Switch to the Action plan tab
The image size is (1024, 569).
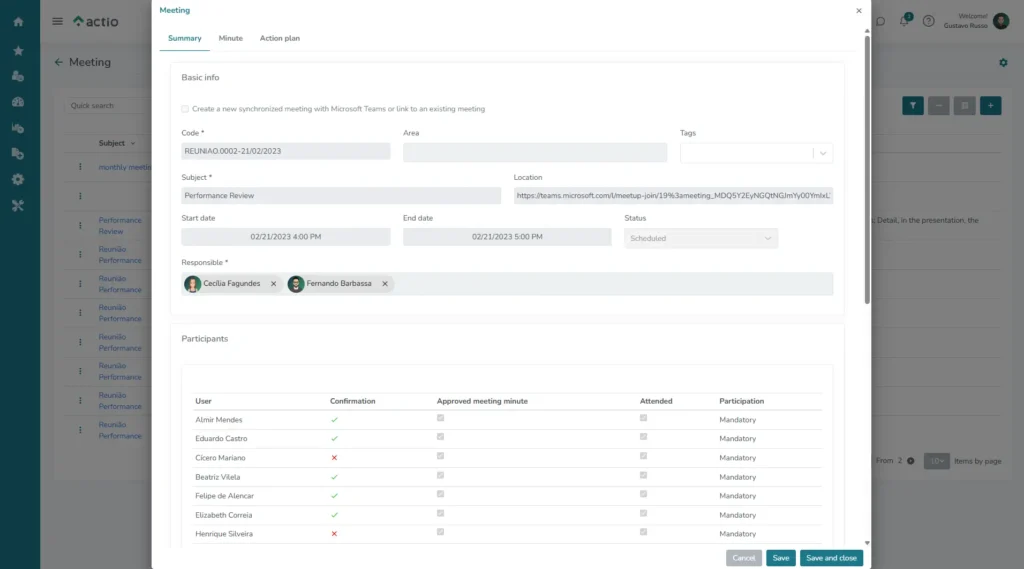tap(279, 38)
